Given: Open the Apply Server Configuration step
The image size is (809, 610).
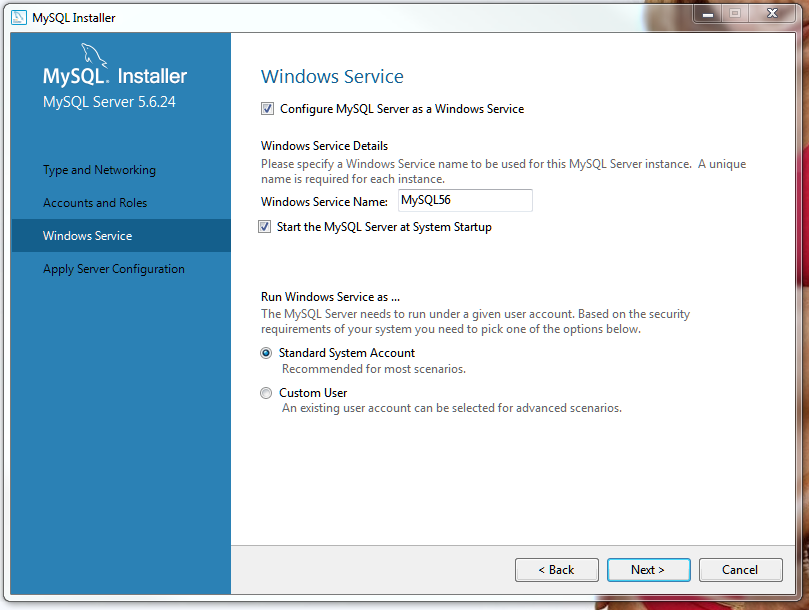Looking at the screenshot, I should (x=114, y=269).
